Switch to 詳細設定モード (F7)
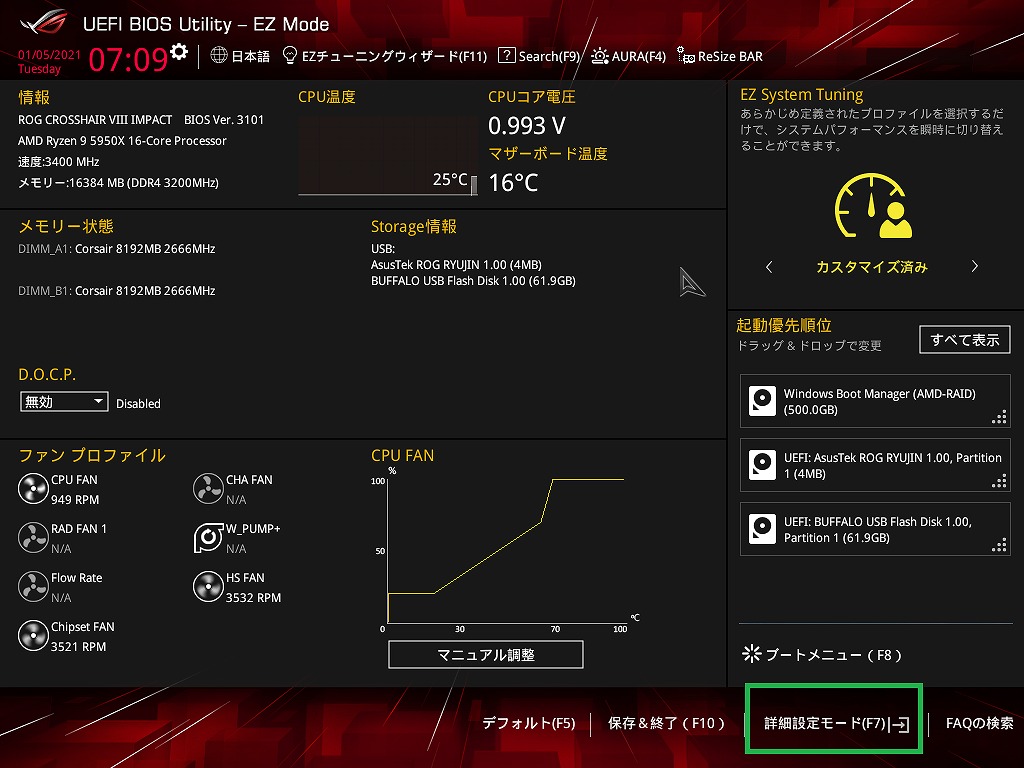Viewport: 1024px width, 768px height. tap(836, 724)
